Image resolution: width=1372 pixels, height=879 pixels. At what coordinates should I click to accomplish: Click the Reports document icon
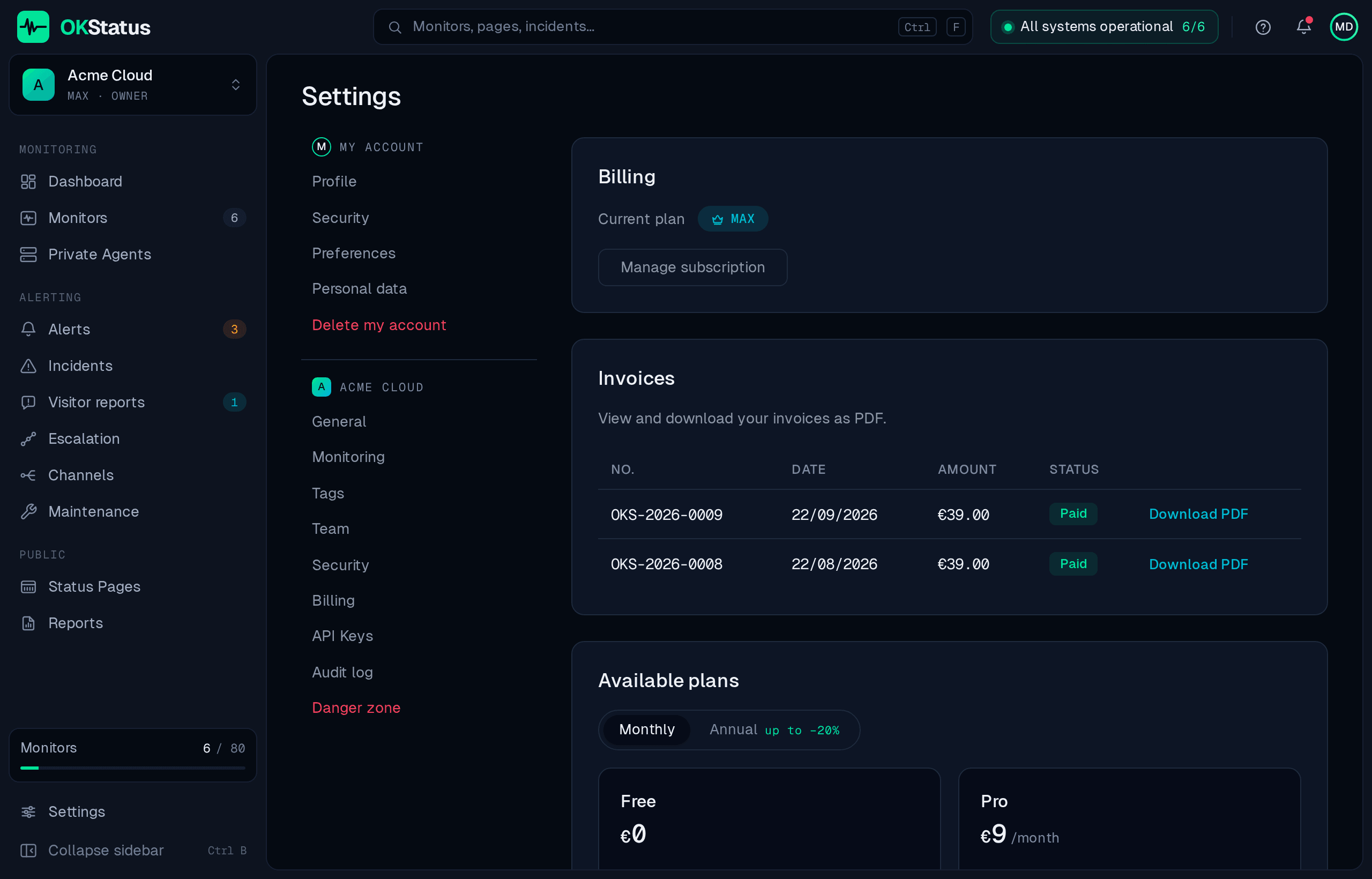pyautogui.click(x=28, y=623)
